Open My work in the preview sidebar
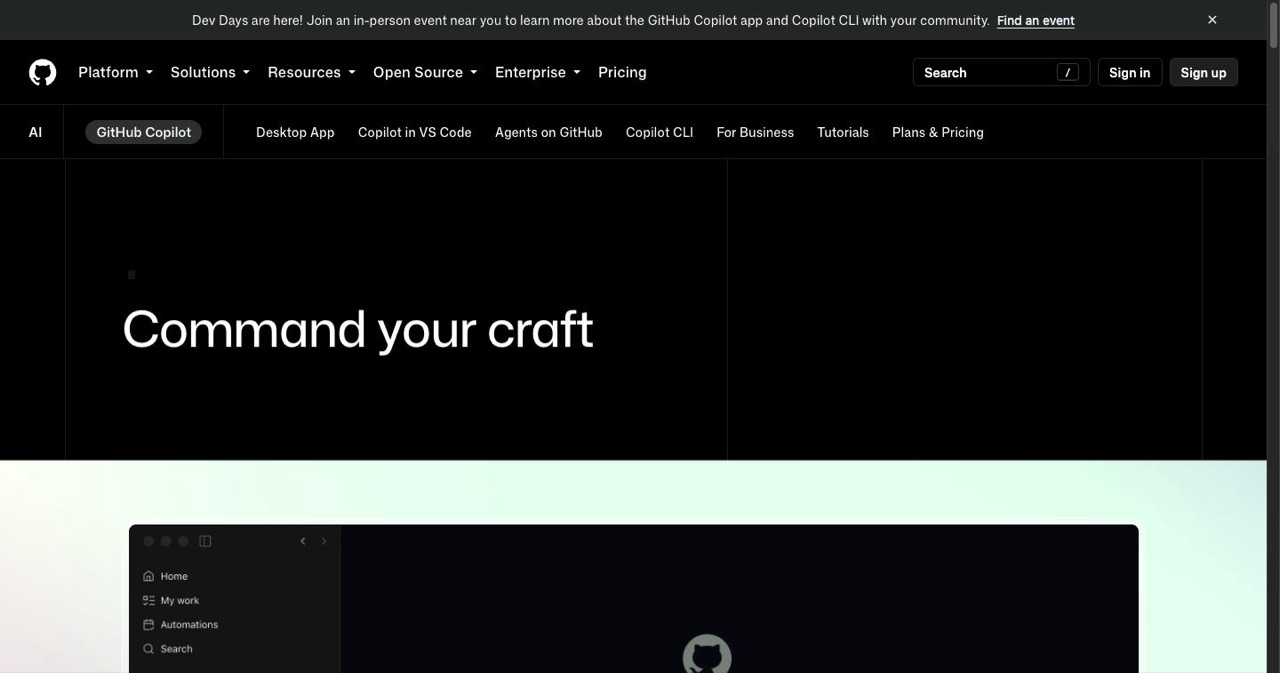The image size is (1280, 673). (x=180, y=600)
